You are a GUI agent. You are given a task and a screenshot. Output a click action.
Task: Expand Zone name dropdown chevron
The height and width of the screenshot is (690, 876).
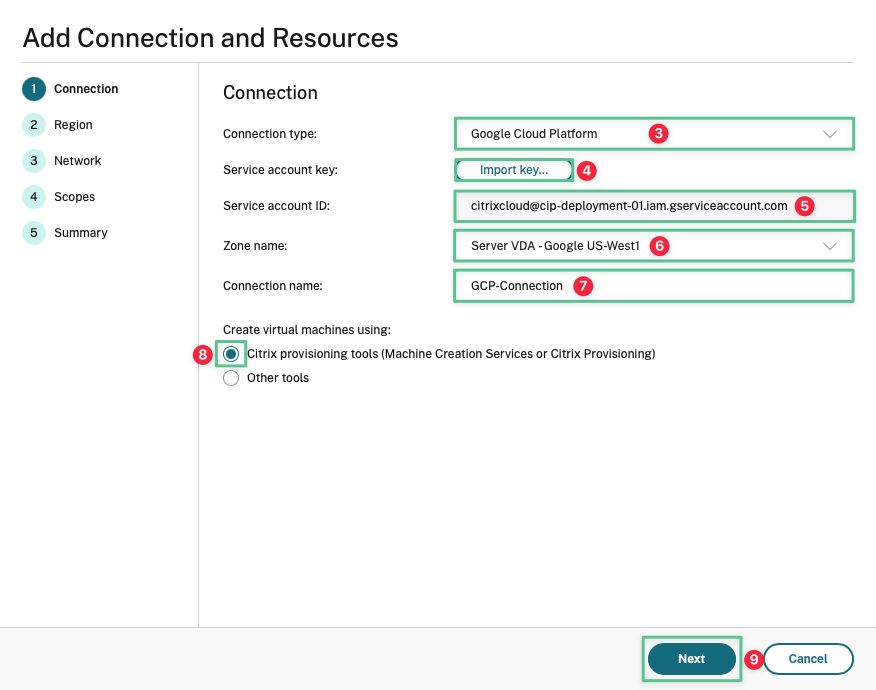(x=830, y=246)
